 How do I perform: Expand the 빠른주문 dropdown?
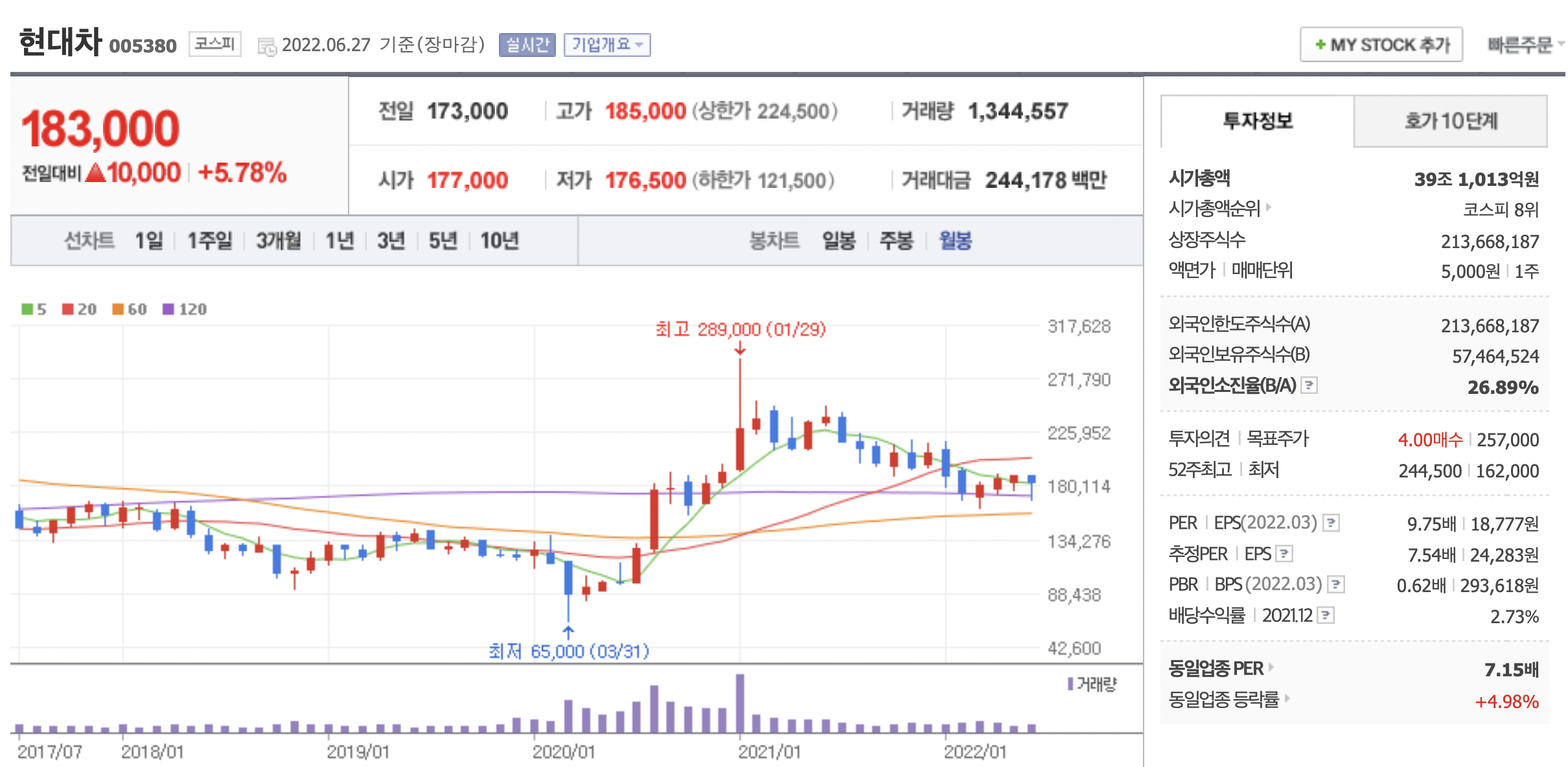(x=1525, y=45)
